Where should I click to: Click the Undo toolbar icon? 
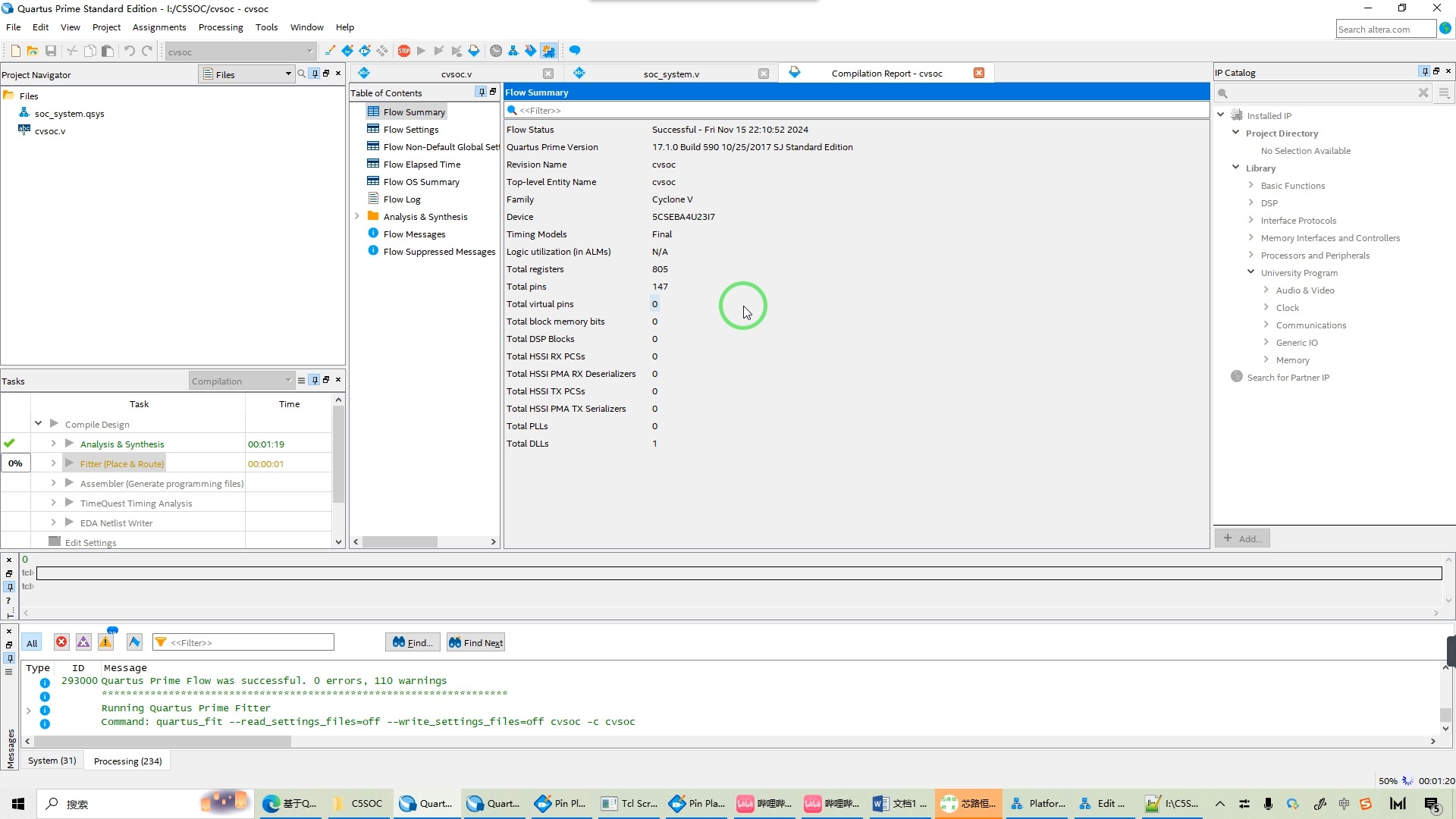(x=130, y=51)
